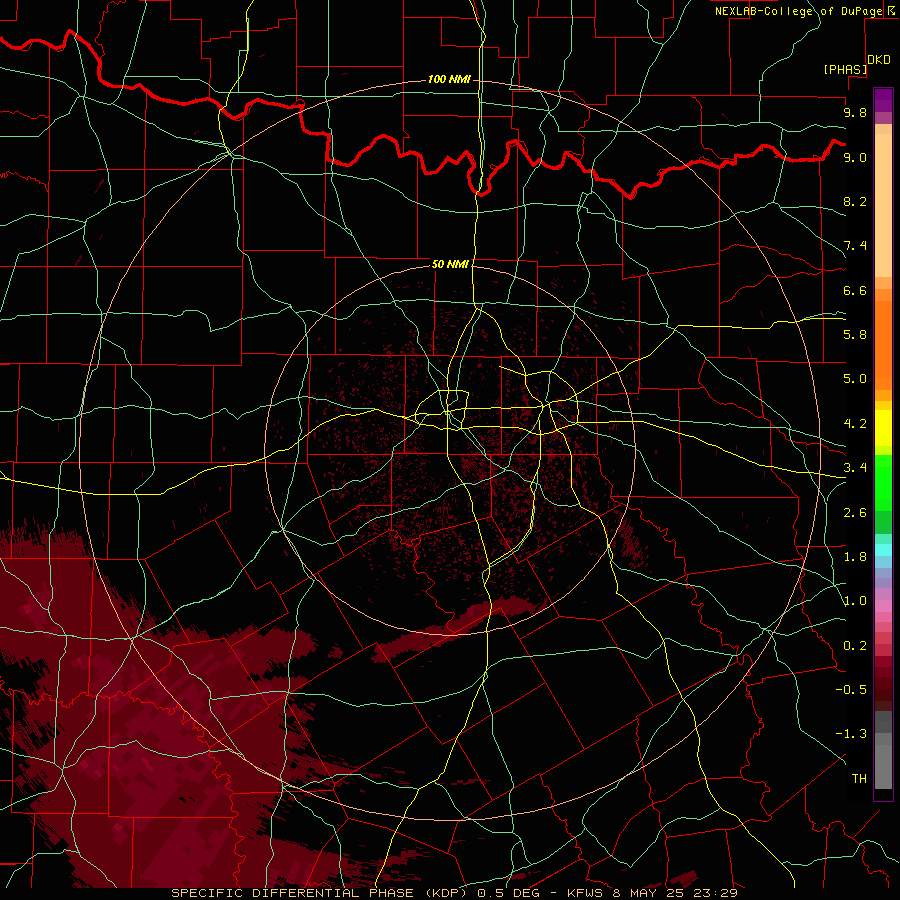The image size is (900, 900).
Task: Click the -1.3 value on the color scale
Action: tap(851, 734)
